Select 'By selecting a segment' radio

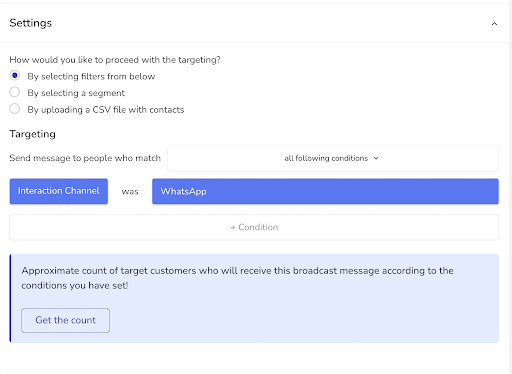point(15,92)
